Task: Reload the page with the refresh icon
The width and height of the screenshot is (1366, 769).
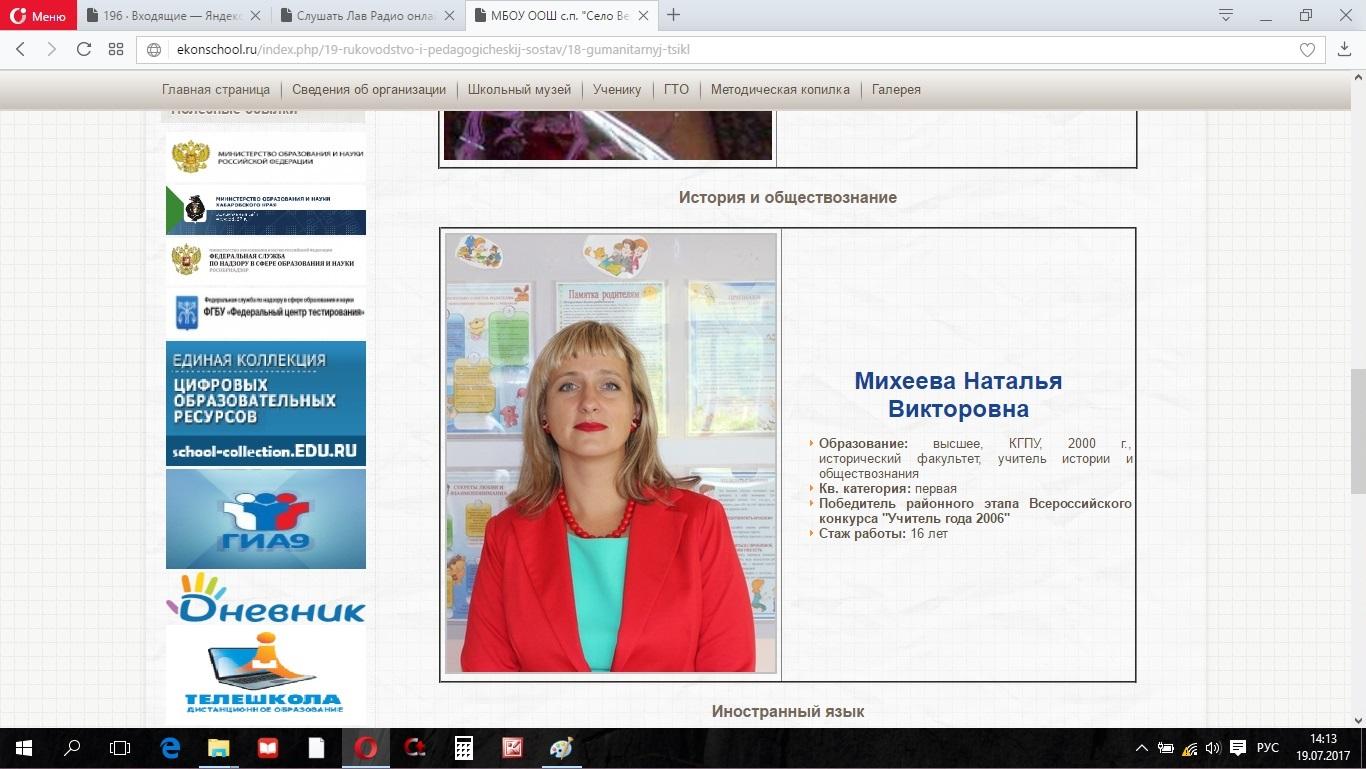Action: tap(84, 49)
